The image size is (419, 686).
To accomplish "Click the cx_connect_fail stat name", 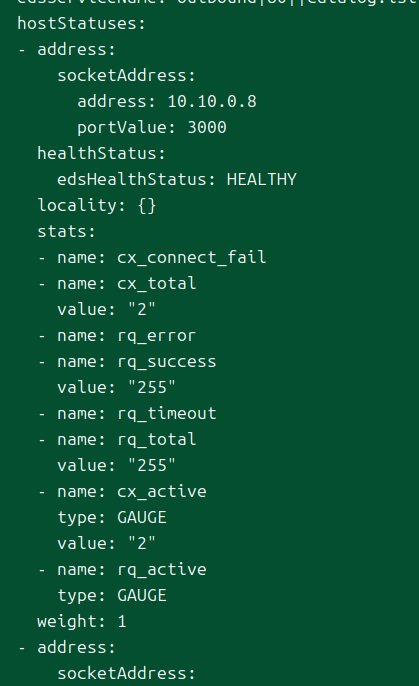I will point(192,257).
